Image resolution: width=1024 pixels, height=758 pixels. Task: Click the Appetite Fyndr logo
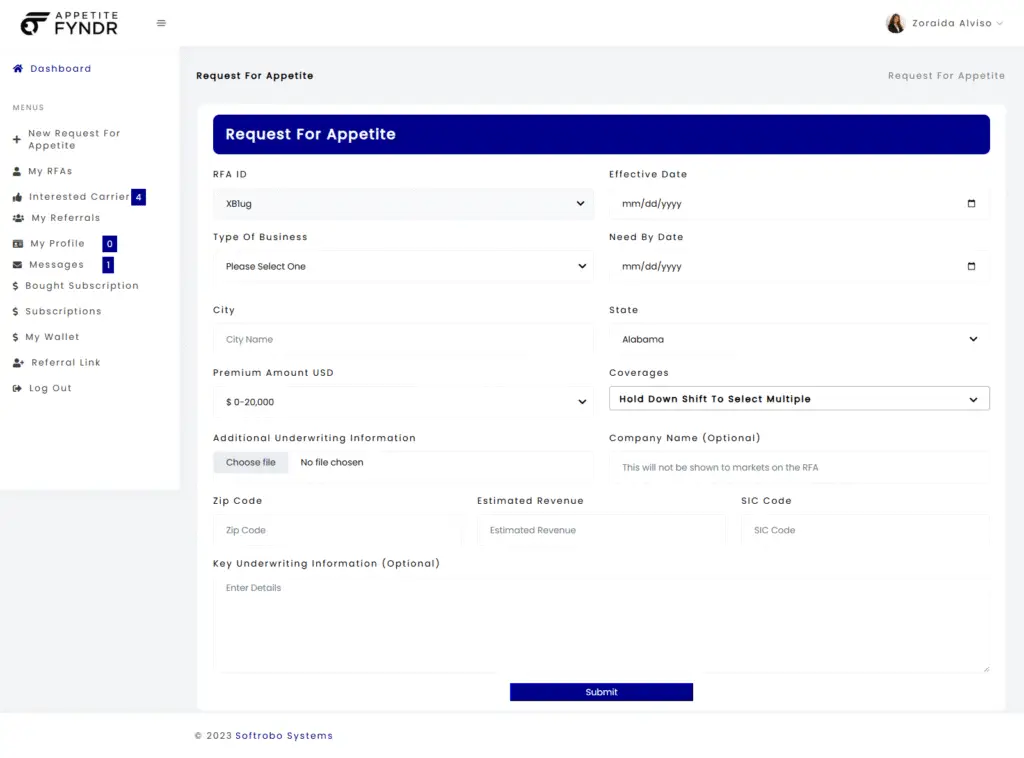point(69,24)
